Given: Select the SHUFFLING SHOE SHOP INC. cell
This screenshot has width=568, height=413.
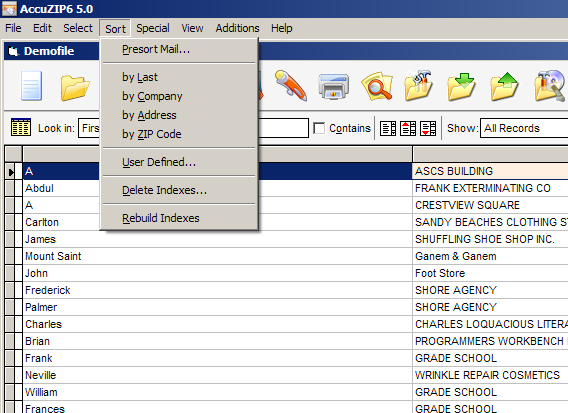Looking at the screenshot, I should click(x=490, y=239).
